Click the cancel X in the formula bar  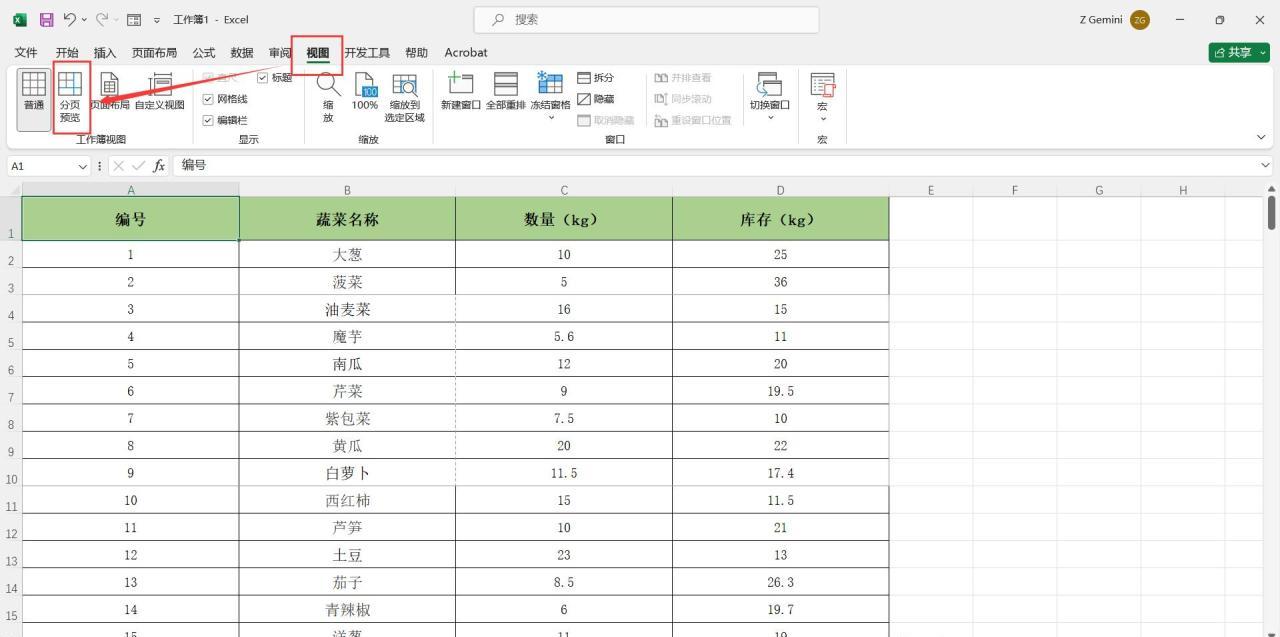coord(119,166)
